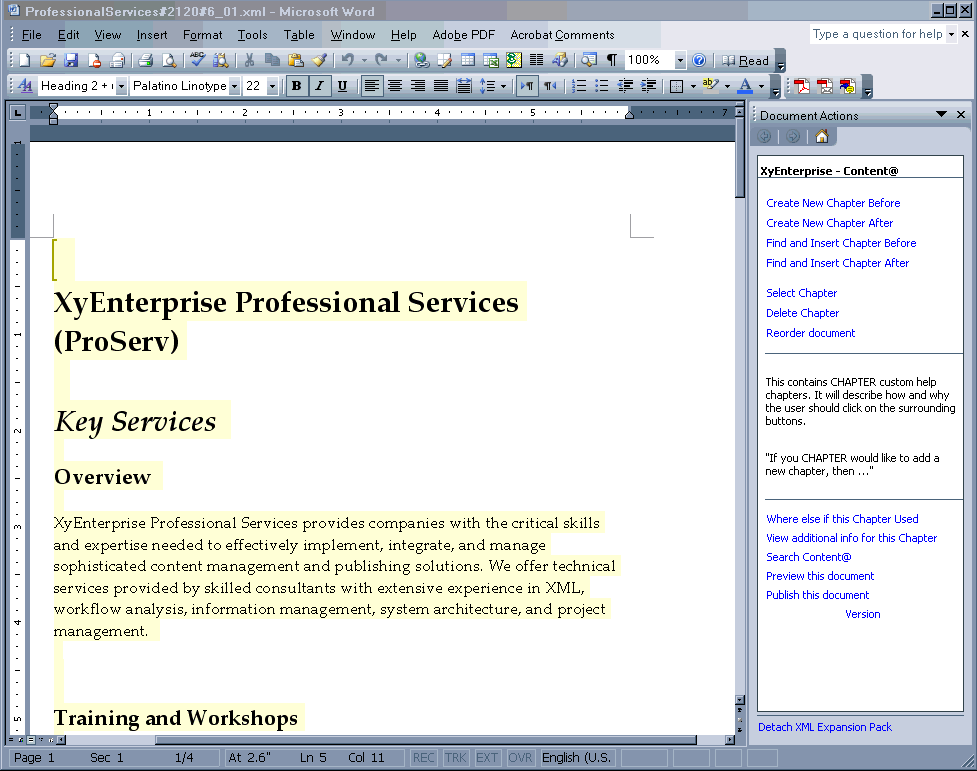This screenshot has width=977, height=771.
Task: Click the Delete Chapter link
Action: pyautogui.click(x=803, y=313)
